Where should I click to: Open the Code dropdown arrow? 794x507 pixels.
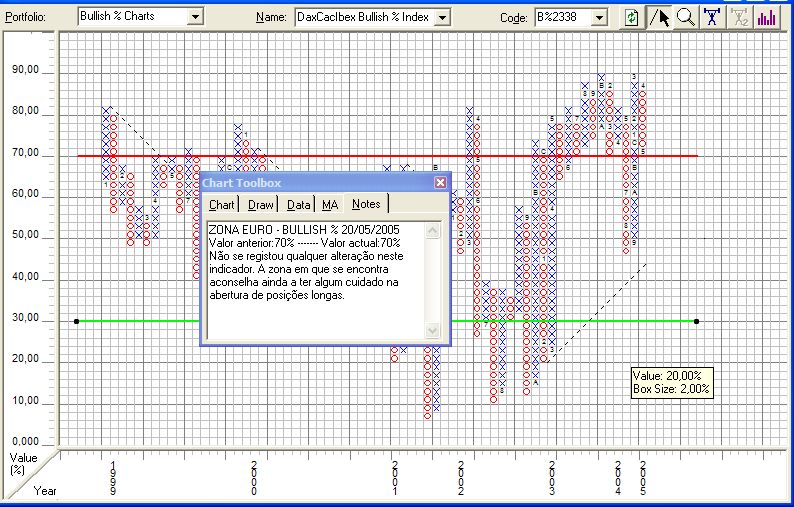[x=599, y=17]
